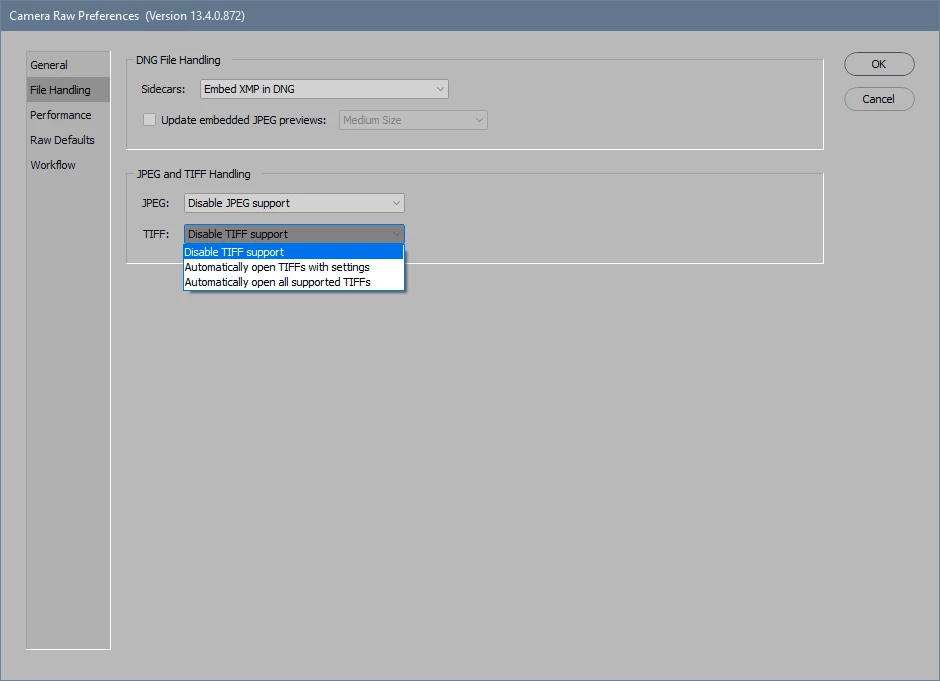Cancel the Camera Raw Preferences dialog
This screenshot has width=940, height=681.
(x=879, y=99)
